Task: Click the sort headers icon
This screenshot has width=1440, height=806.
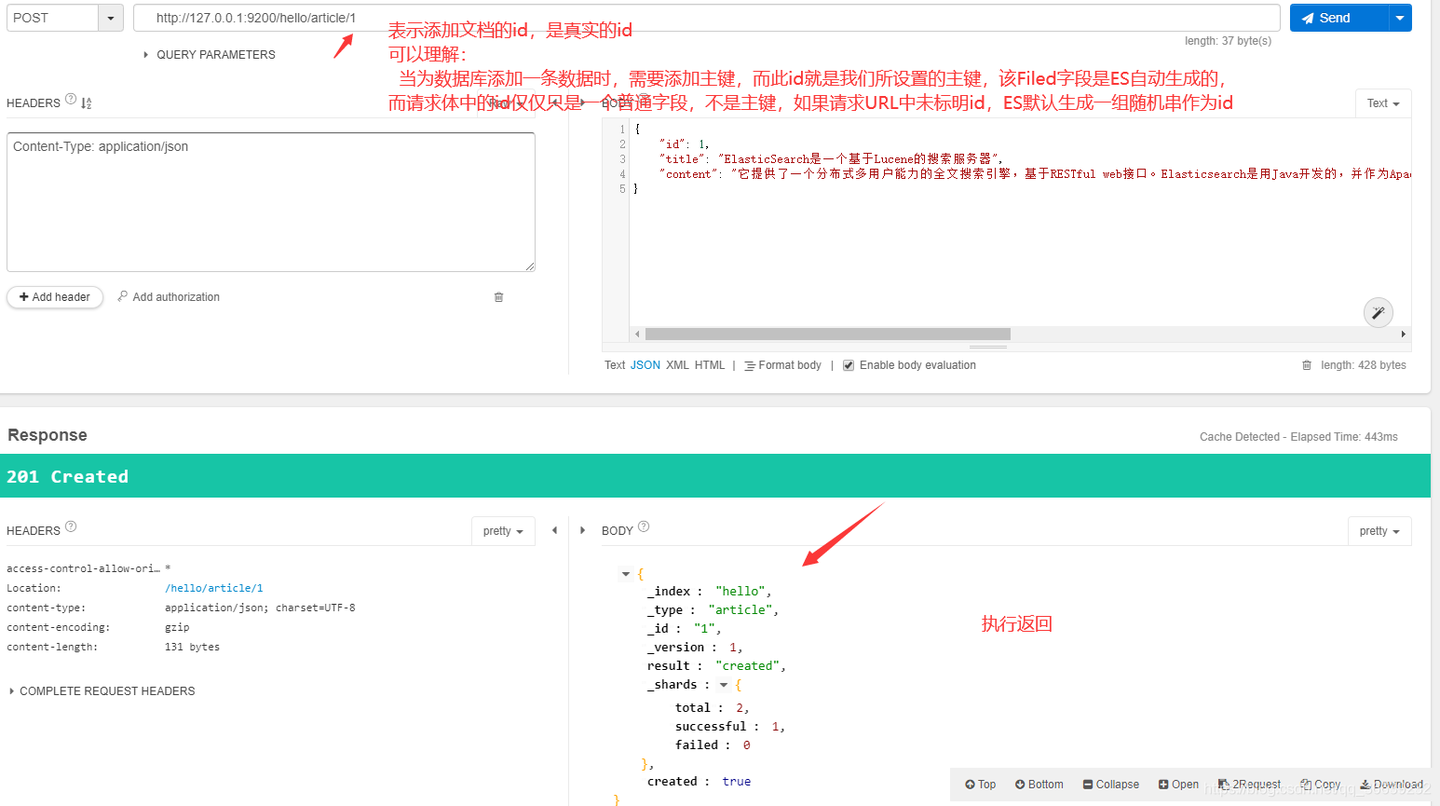Action: 87,102
